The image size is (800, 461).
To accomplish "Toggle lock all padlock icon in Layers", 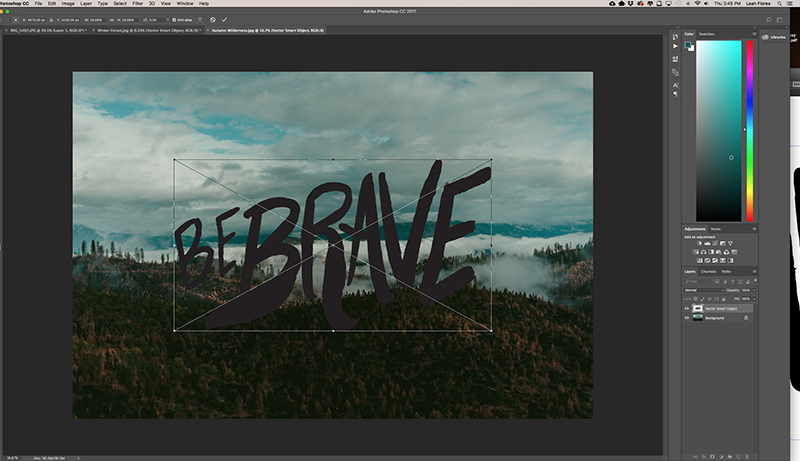I will [x=723, y=299].
